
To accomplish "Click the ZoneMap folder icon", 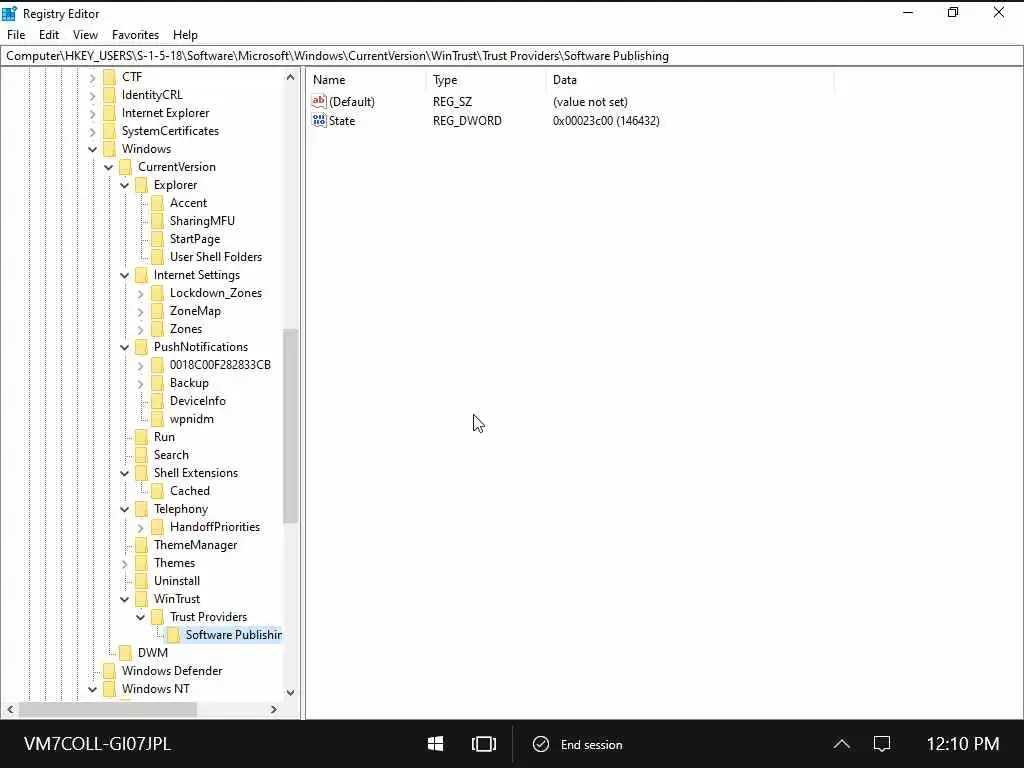I will click(x=157, y=311).
